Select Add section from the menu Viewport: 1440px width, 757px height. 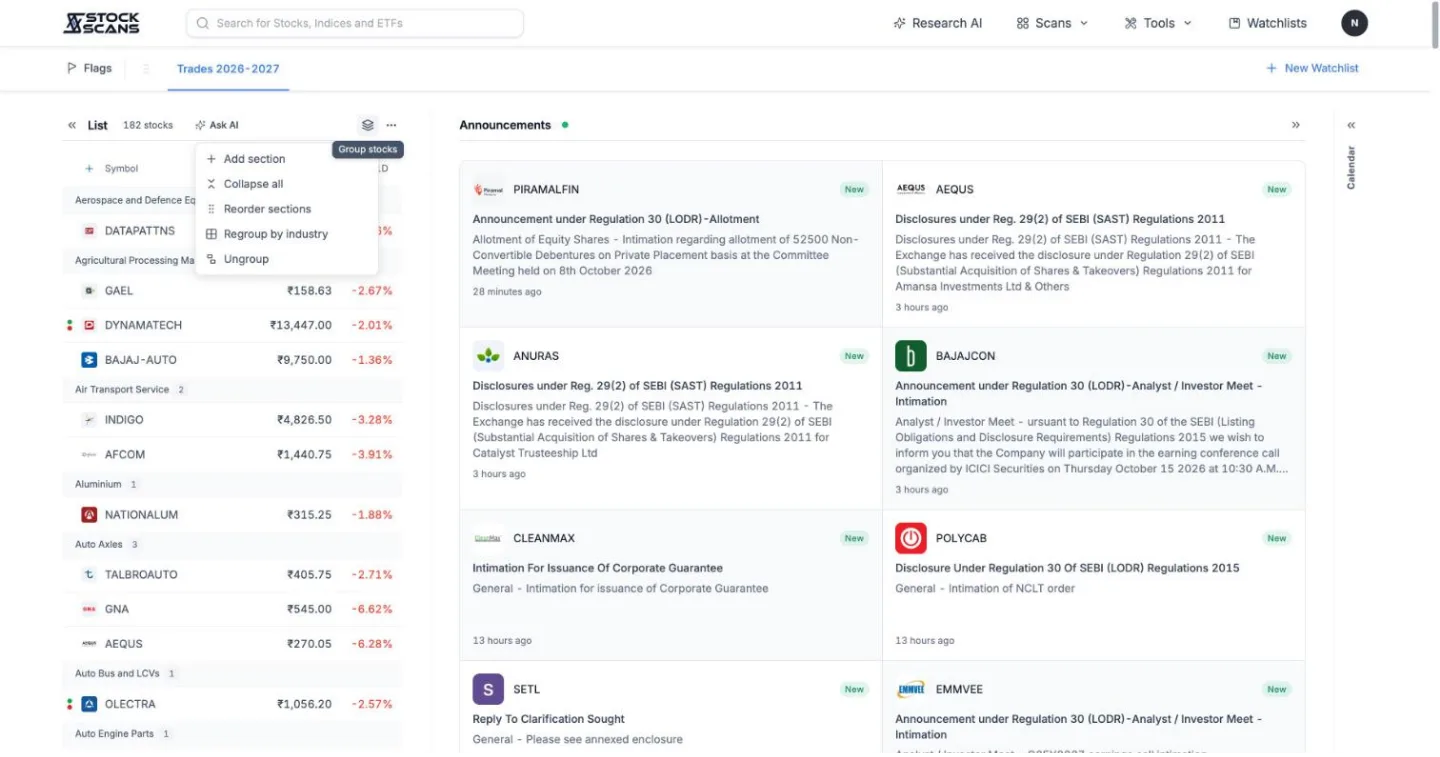(287, 159)
